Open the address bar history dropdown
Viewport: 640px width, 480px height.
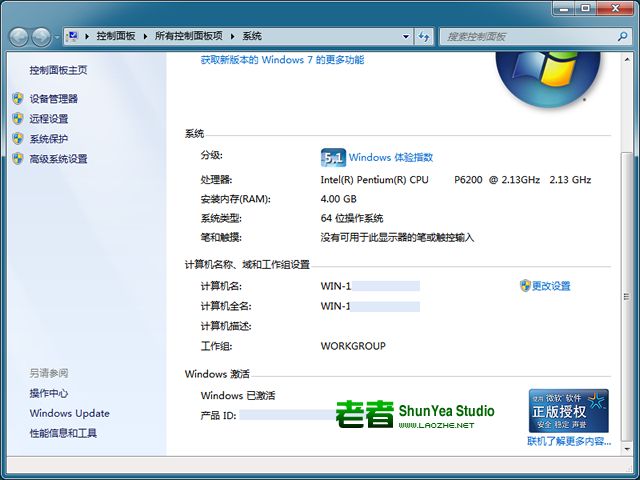point(406,36)
